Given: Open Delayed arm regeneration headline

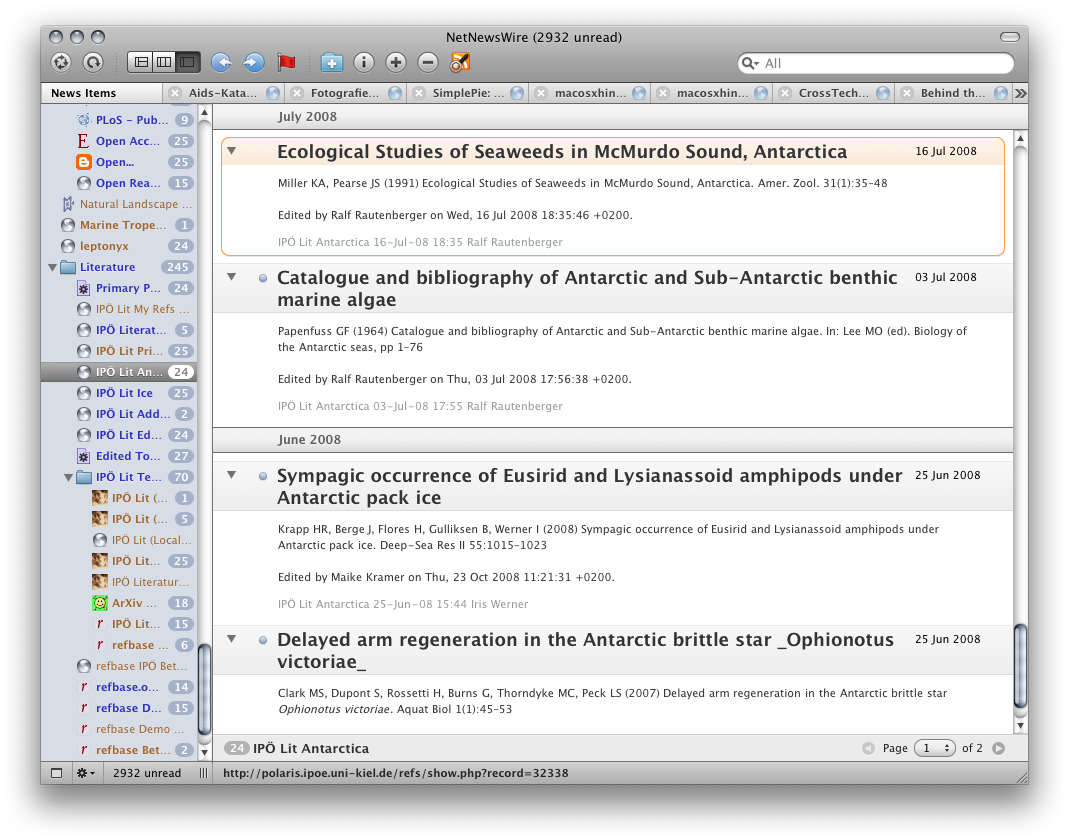Looking at the screenshot, I should (x=585, y=650).
